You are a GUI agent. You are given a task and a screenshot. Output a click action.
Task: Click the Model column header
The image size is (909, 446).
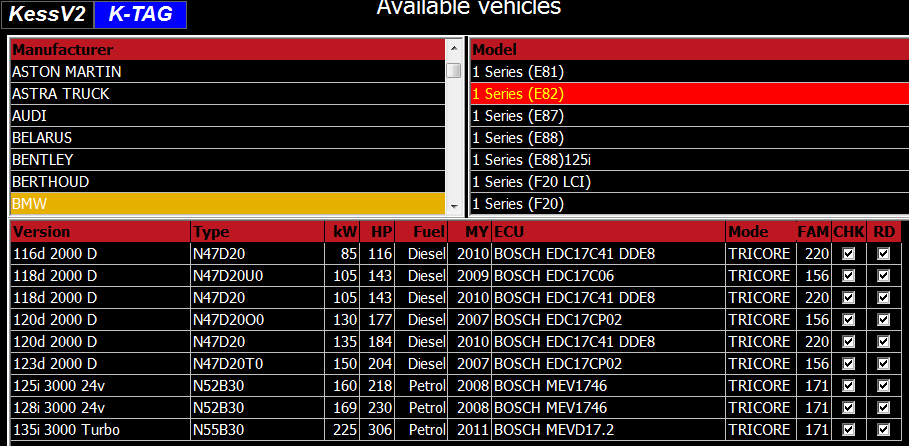[690, 50]
